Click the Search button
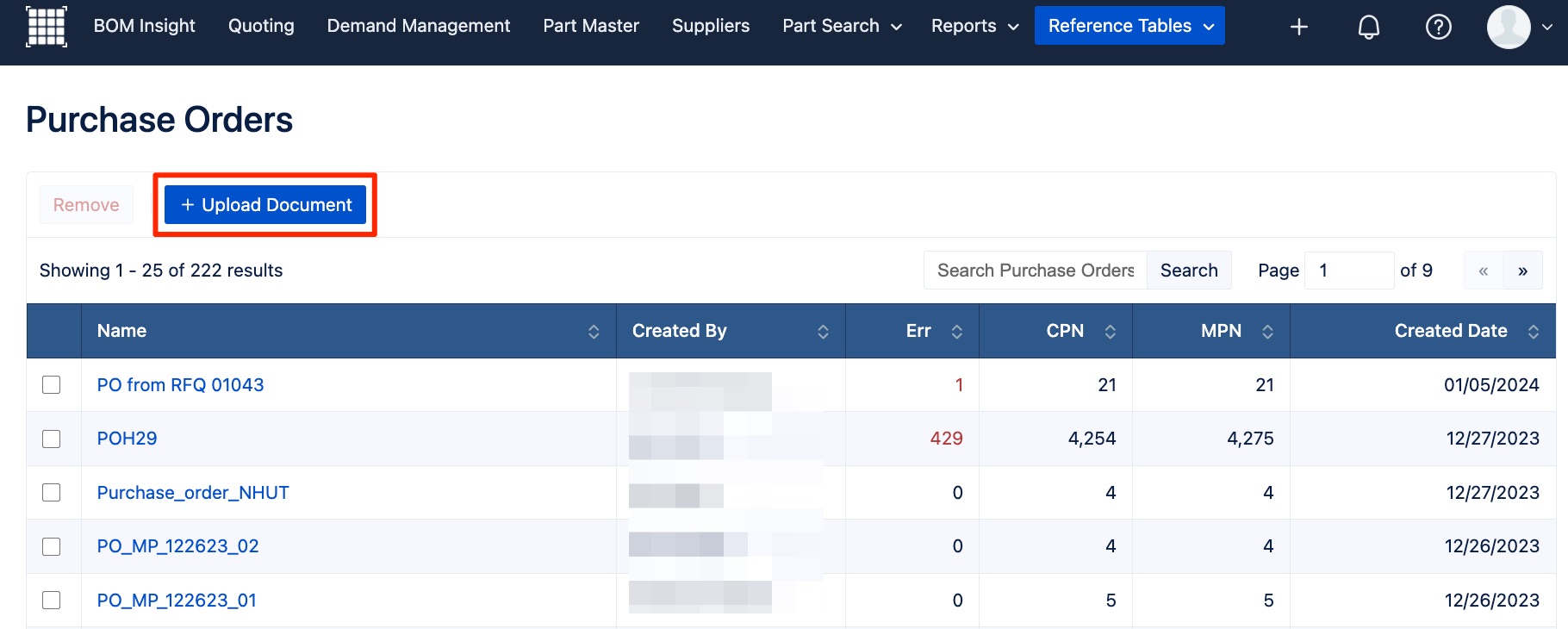Screen dimensions: 1568x629 click(1189, 271)
